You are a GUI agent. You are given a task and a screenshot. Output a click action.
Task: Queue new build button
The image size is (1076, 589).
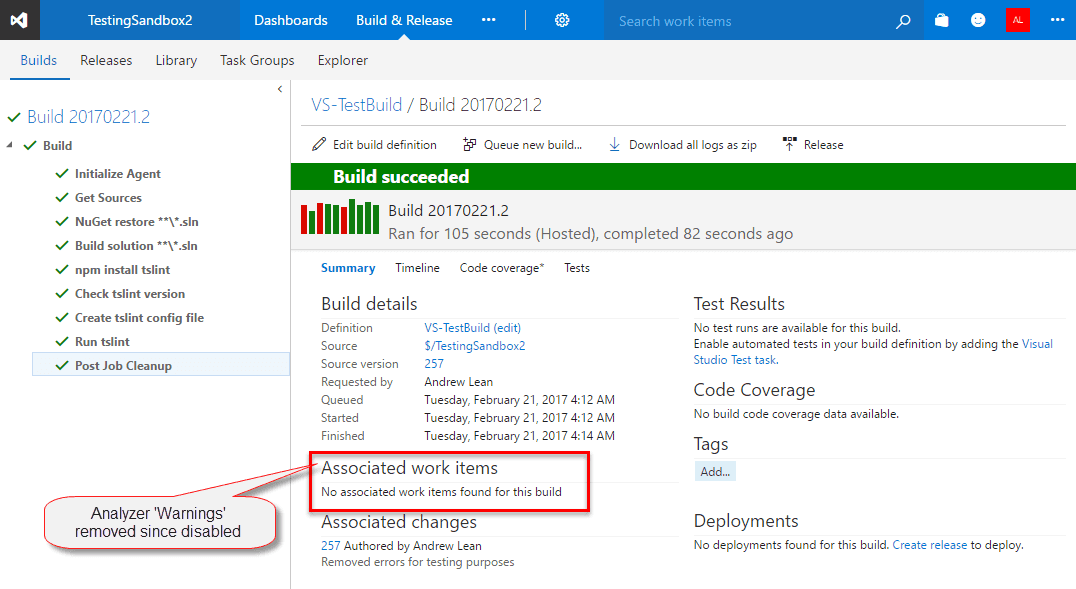(x=522, y=145)
